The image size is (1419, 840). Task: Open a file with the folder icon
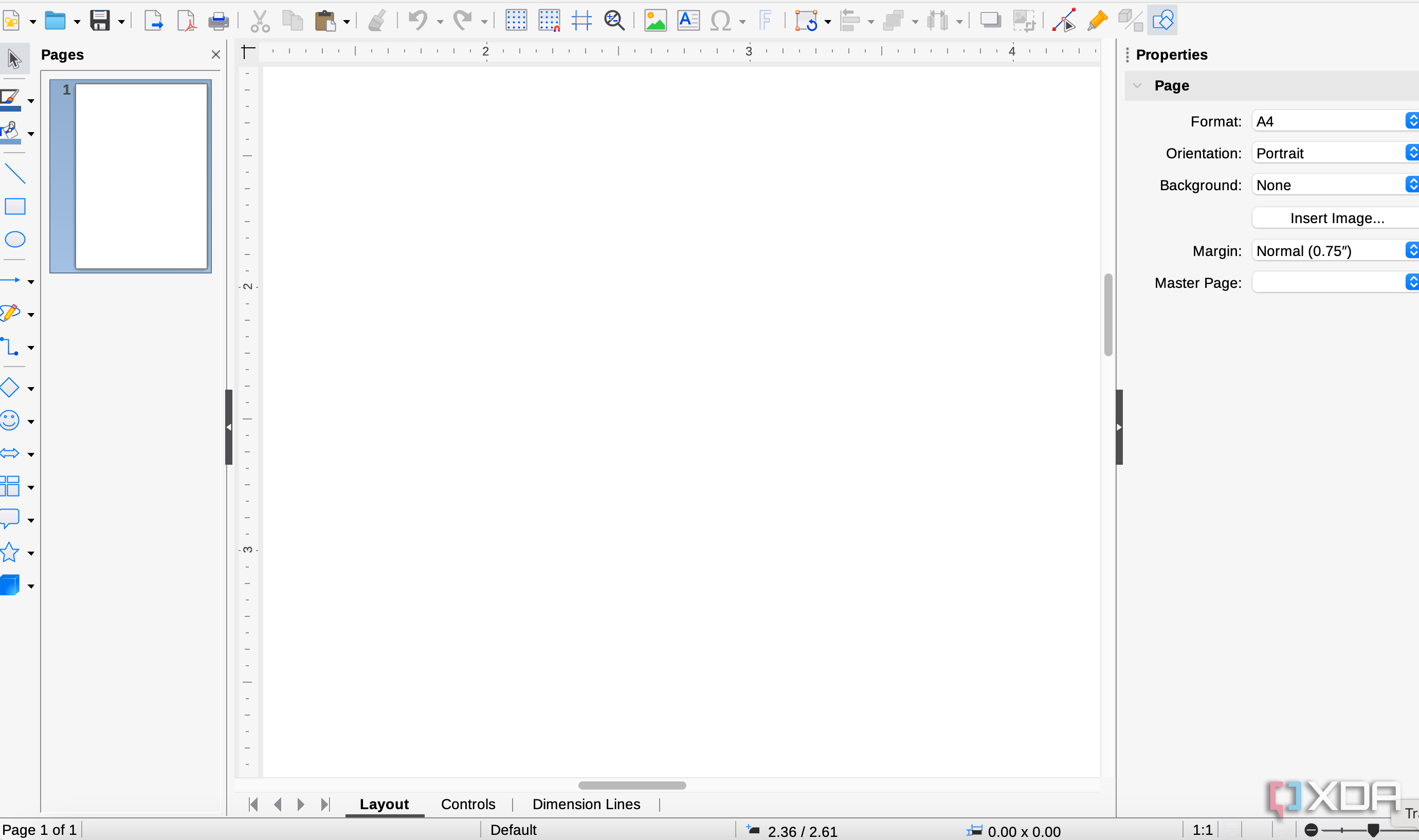tap(56, 21)
